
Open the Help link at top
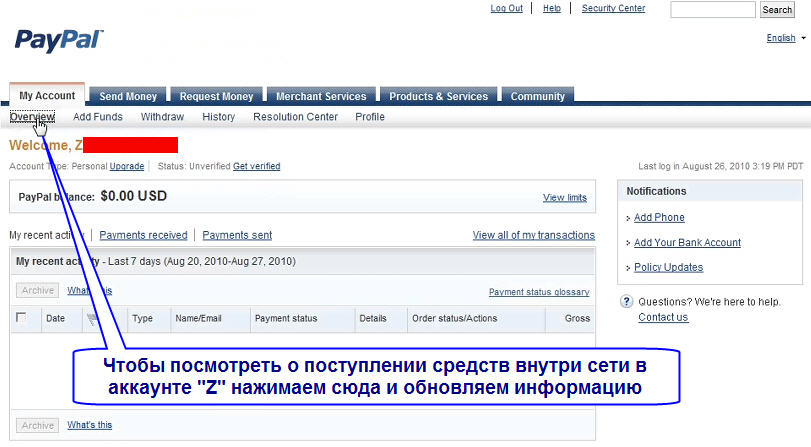pyautogui.click(x=552, y=8)
